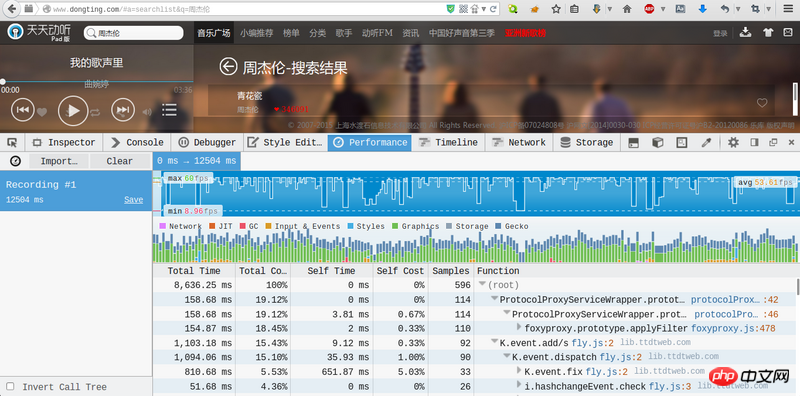Viewport: 800px width, 396px height.
Task: Bookmark this page with star icon
Action: pos(556,9)
